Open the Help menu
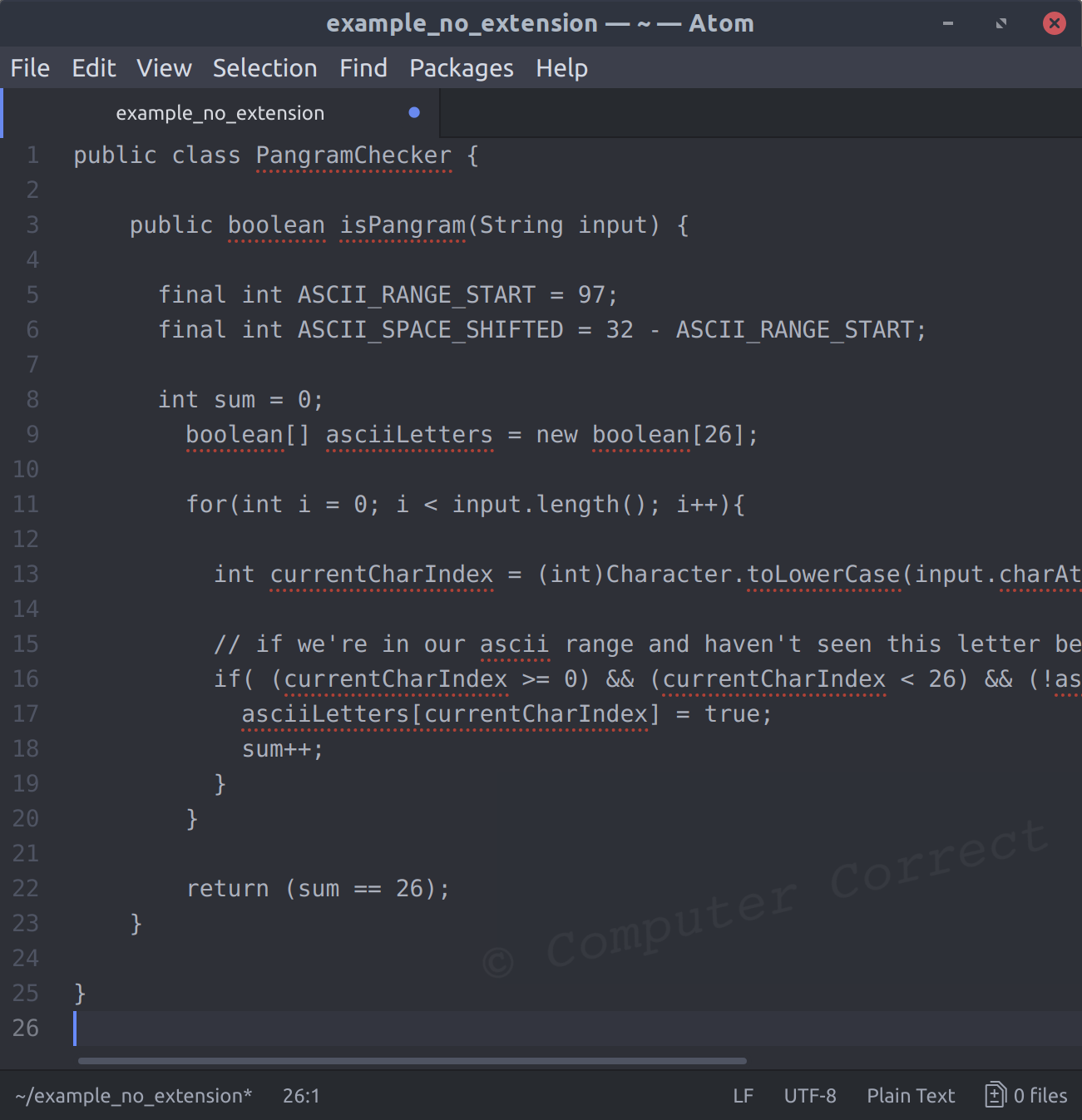1082x1120 pixels. tap(561, 68)
